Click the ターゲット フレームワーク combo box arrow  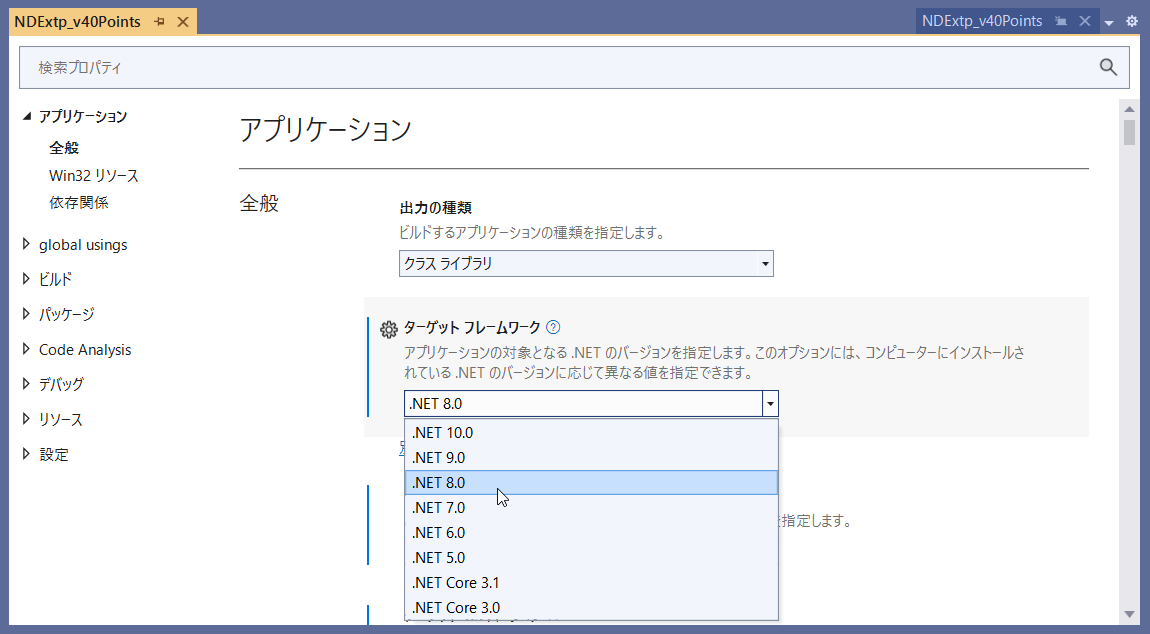[769, 404]
